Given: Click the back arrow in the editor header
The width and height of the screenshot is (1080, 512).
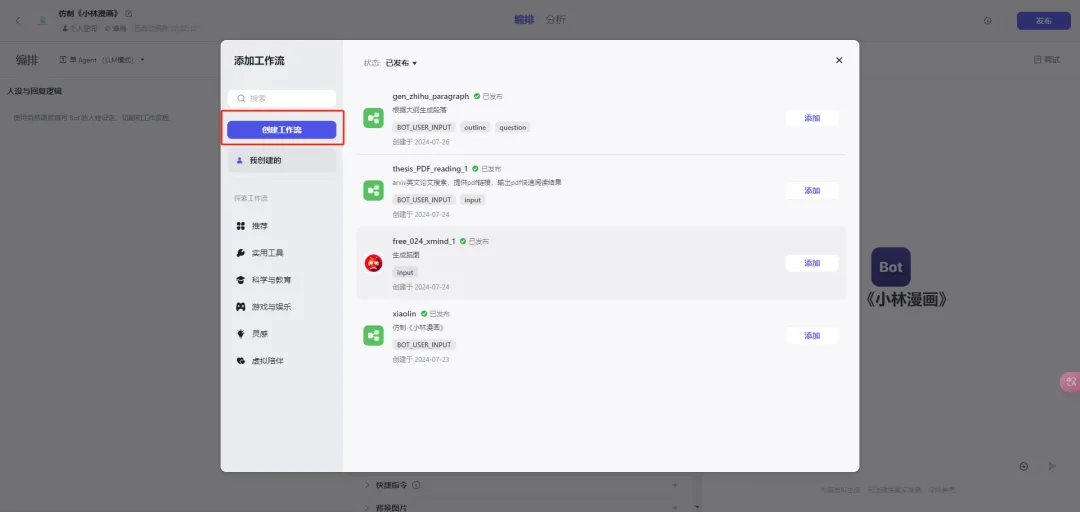Looking at the screenshot, I should 18,21.
